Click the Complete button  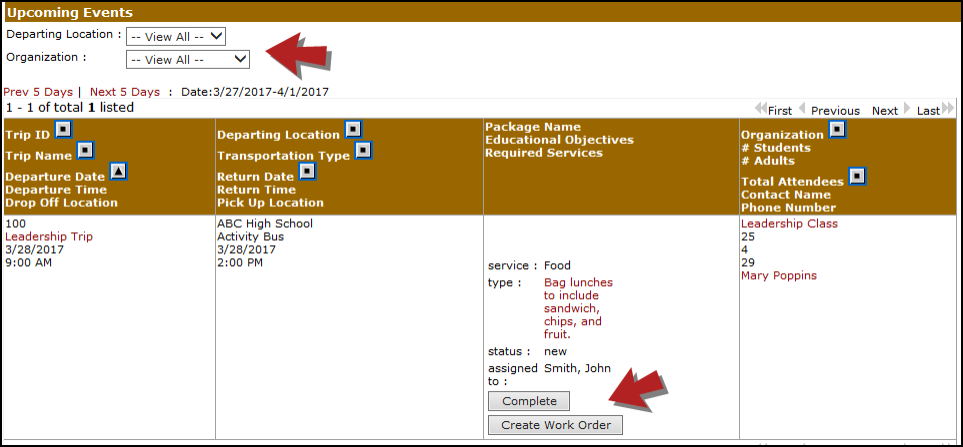529,401
